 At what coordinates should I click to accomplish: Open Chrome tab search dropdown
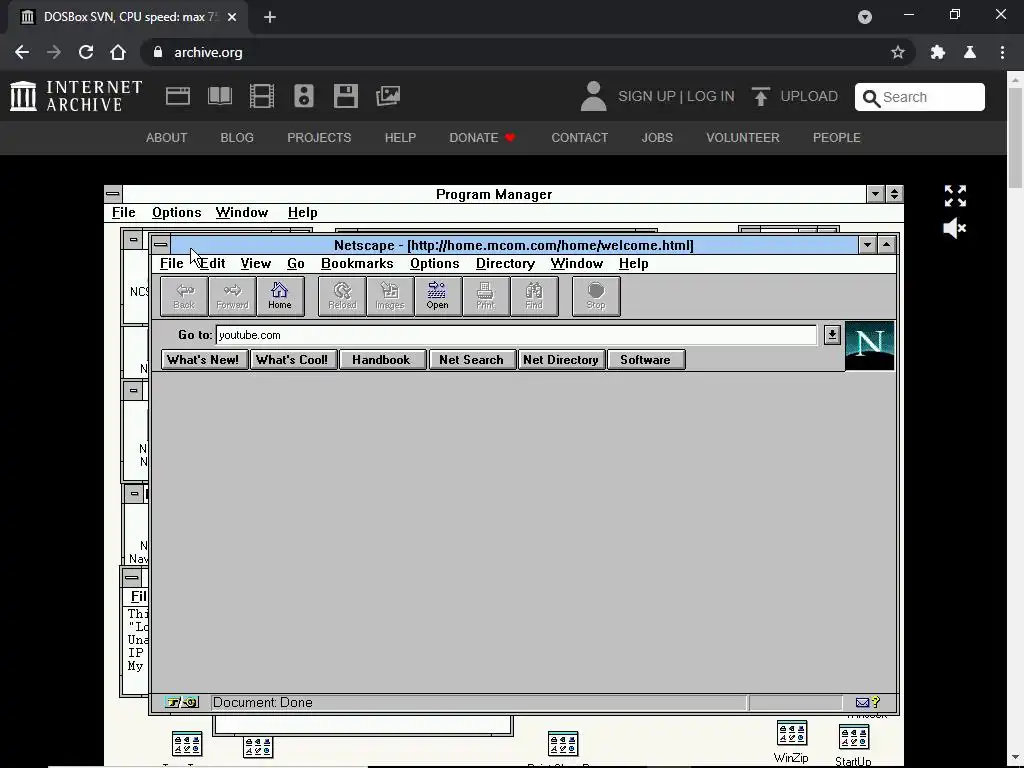point(865,17)
